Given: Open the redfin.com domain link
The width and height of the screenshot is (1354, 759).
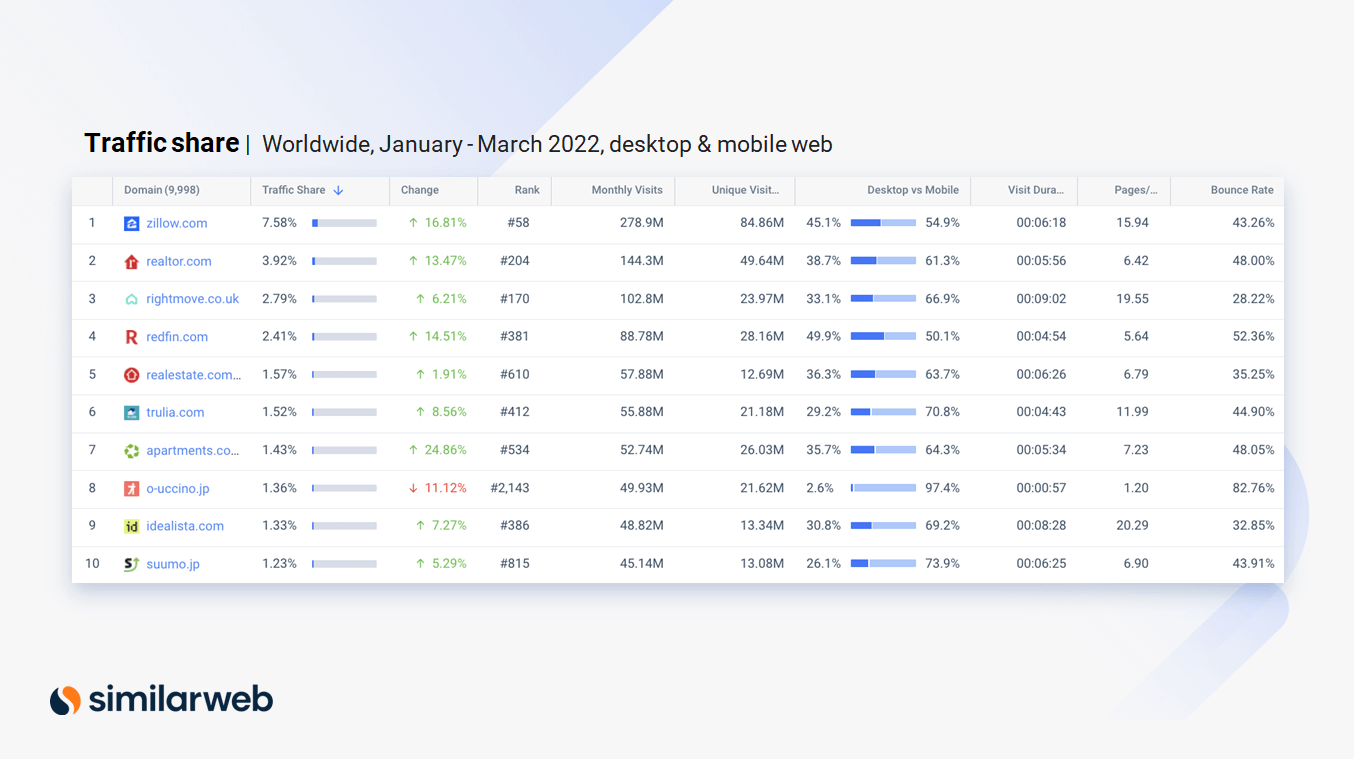Looking at the screenshot, I should (177, 337).
